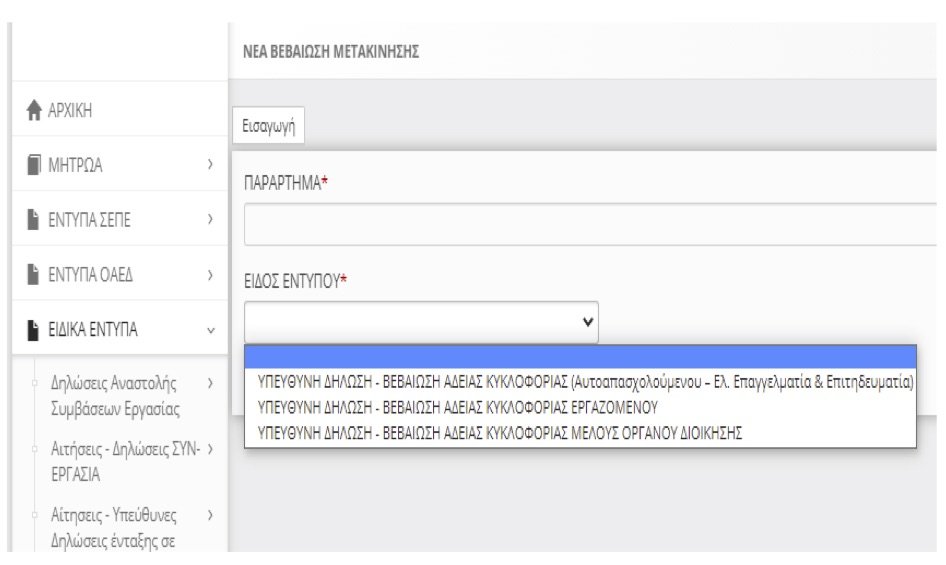Viewport: 946px width, 565px height.
Task: Open Αιτήσεις - Υπεύθυνες Δηλώσεις ένταξης item
Action: point(113,529)
